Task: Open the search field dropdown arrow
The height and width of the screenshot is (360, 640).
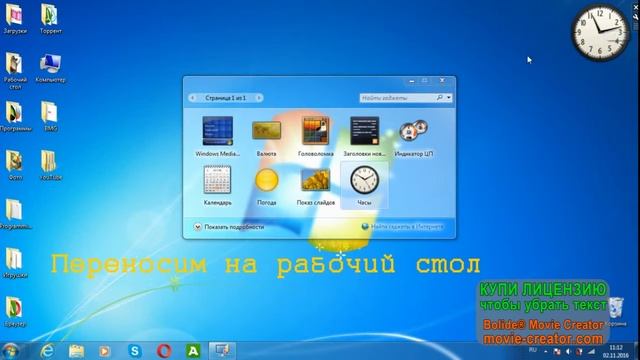Action: 449,98
